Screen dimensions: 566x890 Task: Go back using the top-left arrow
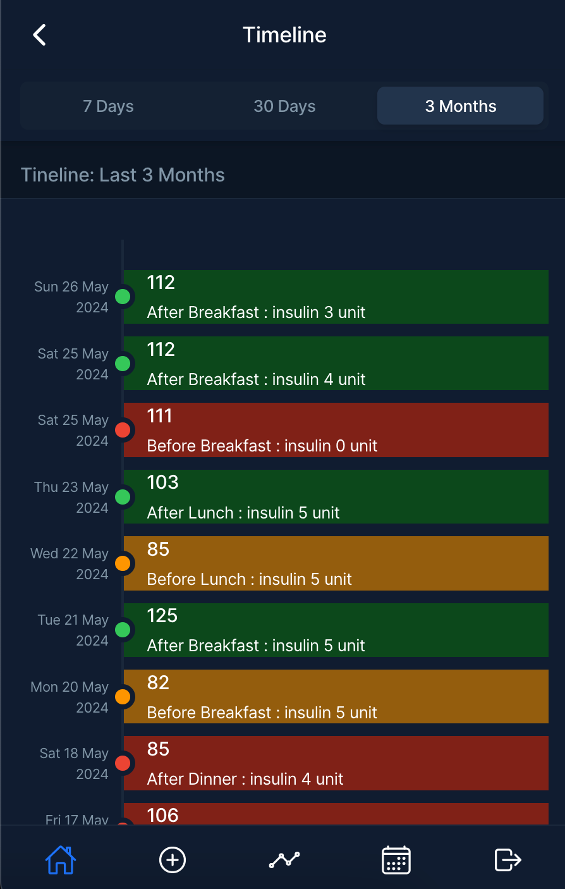(x=39, y=35)
